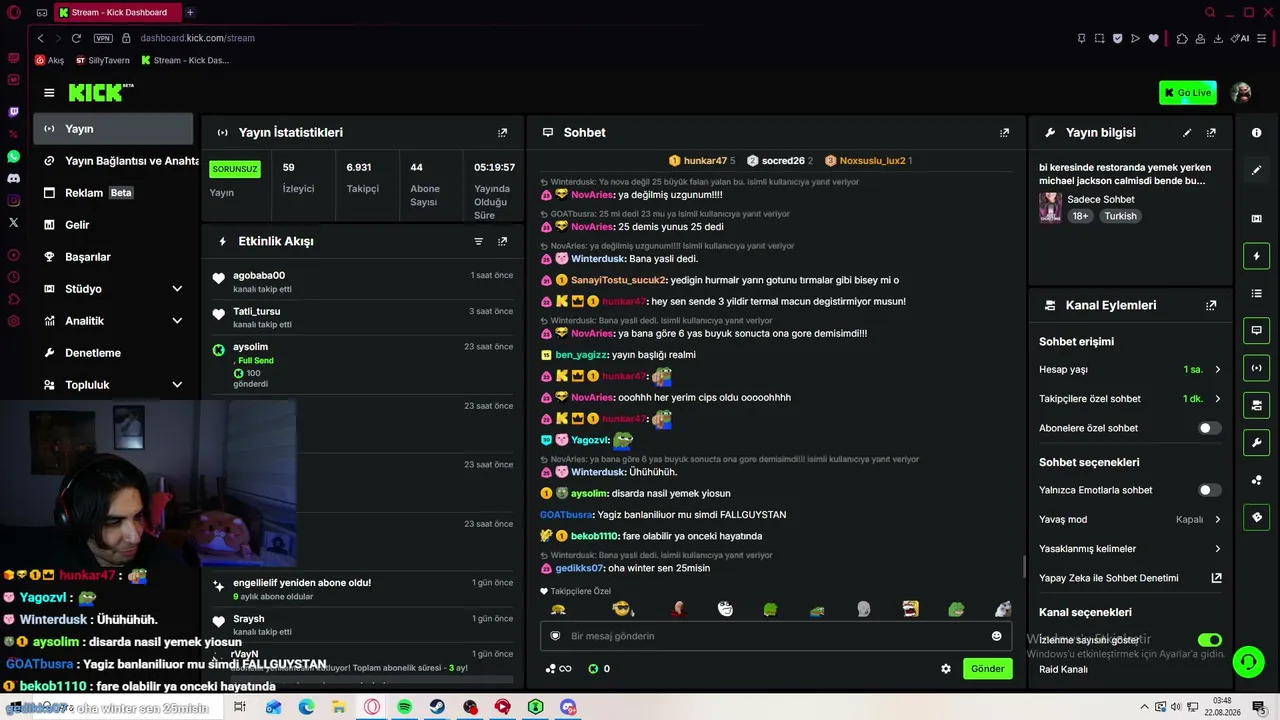This screenshot has width=1280, height=720.
Task: Open Twitch from the Opera sidebar
Action: 13,112
